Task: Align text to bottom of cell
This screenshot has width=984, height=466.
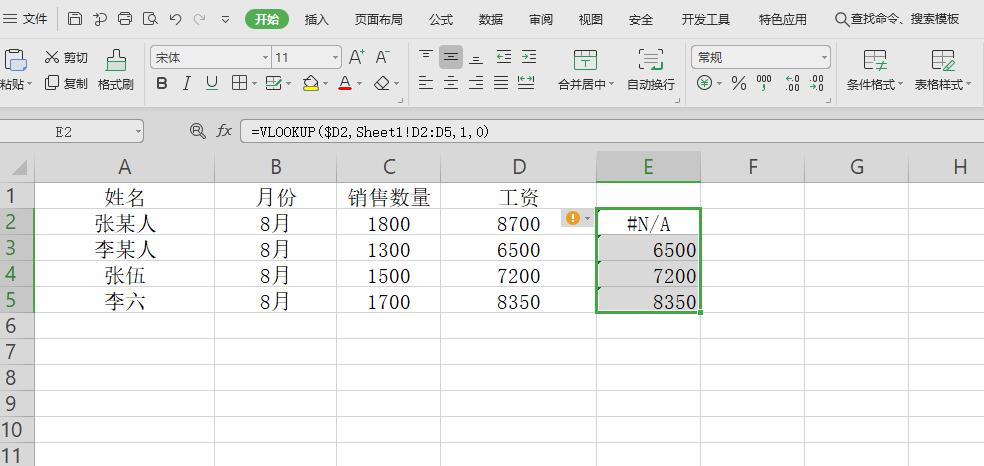Action: [476, 58]
